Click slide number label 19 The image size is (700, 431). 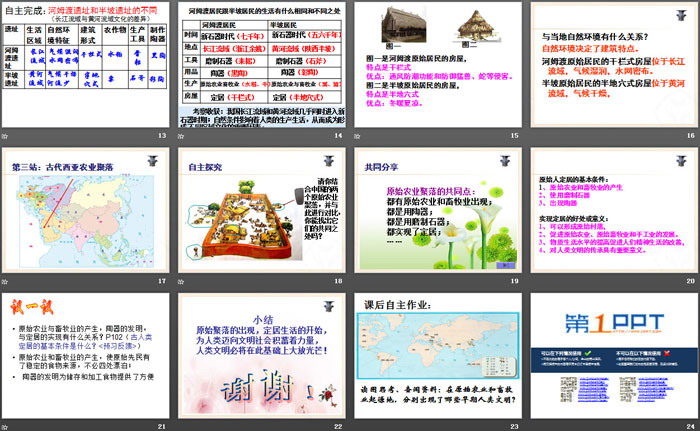[514, 281]
